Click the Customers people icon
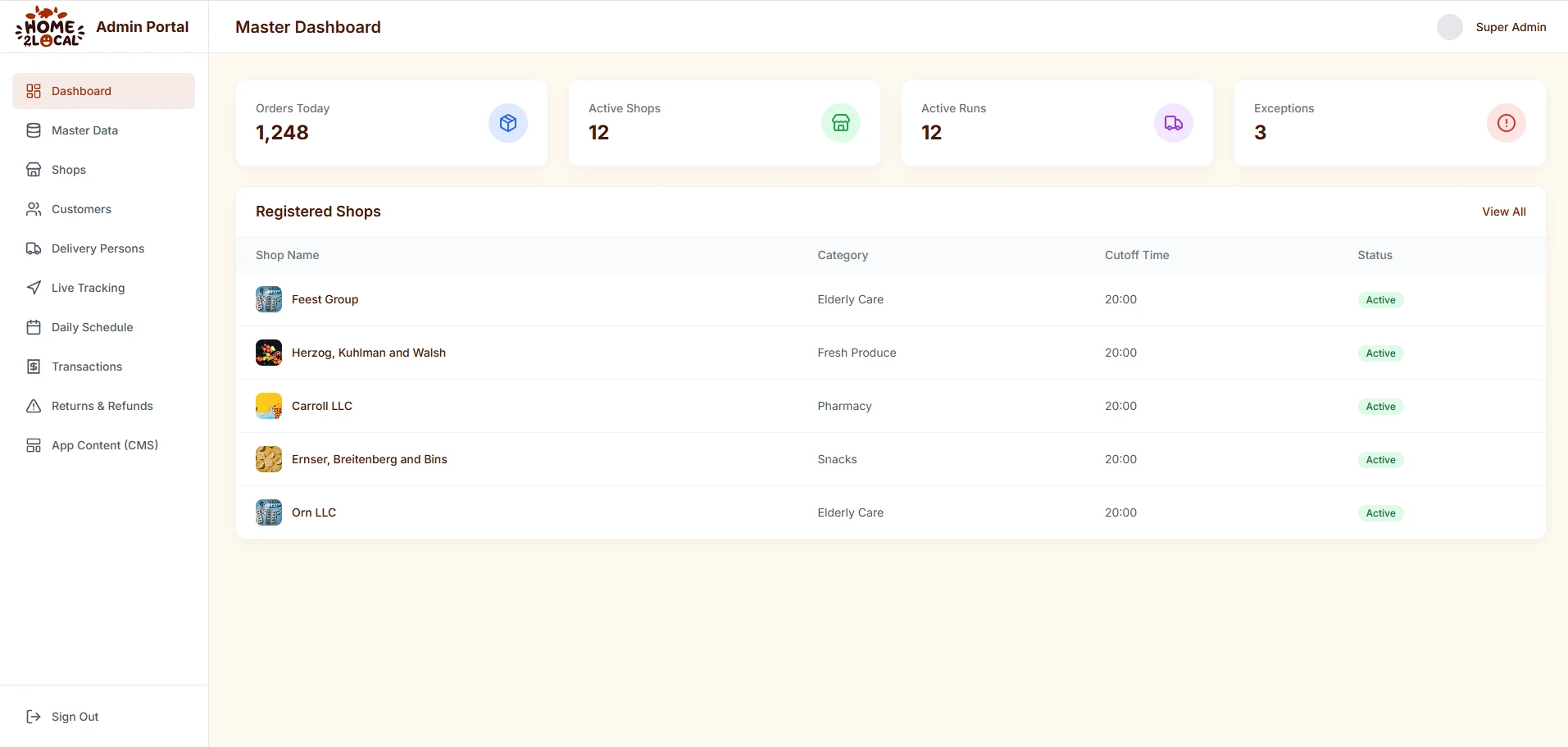 click(x=34, y=209)
